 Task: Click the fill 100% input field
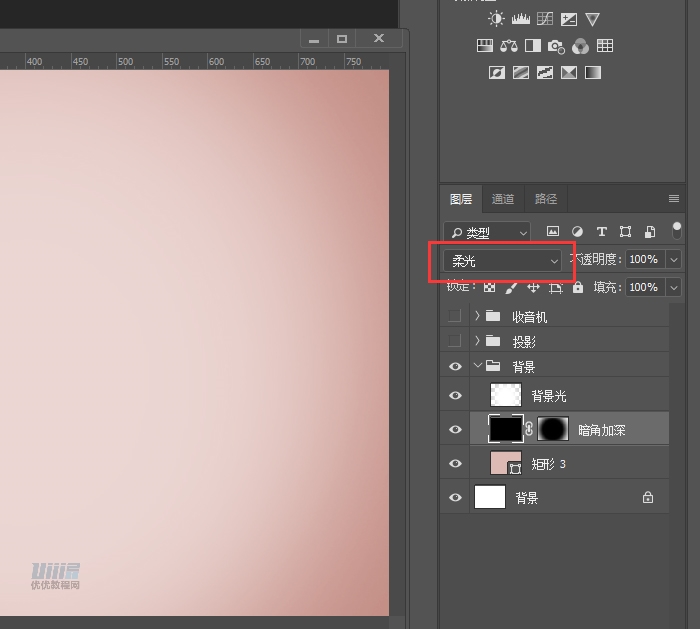click(643, 287)
